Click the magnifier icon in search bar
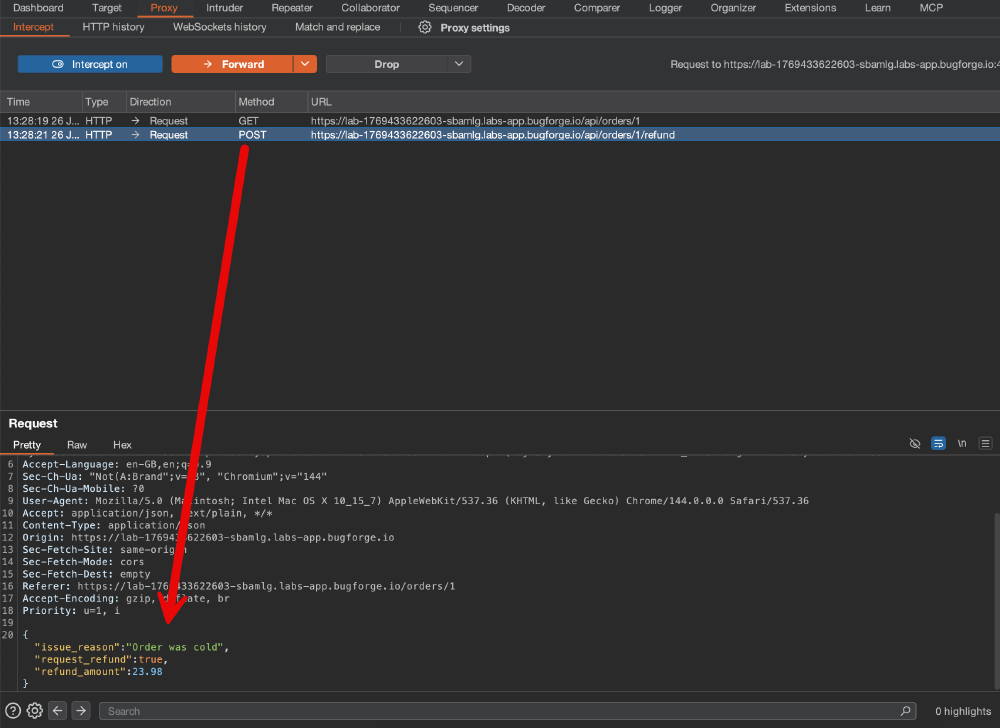Image resolution: width=1000 pixels, height=728 pixels. pyautogui.click(x=905, y=711)
